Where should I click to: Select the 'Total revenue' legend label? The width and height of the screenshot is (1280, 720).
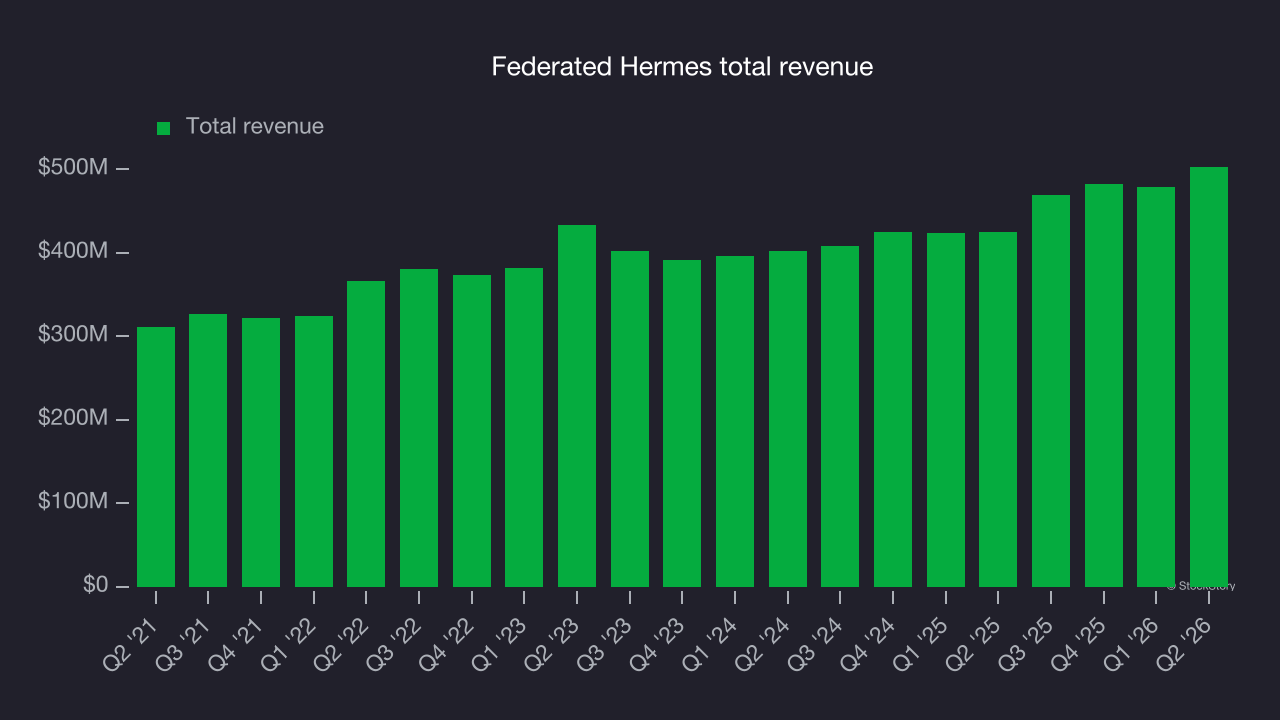pyautogui.click(x=255, y=127)
